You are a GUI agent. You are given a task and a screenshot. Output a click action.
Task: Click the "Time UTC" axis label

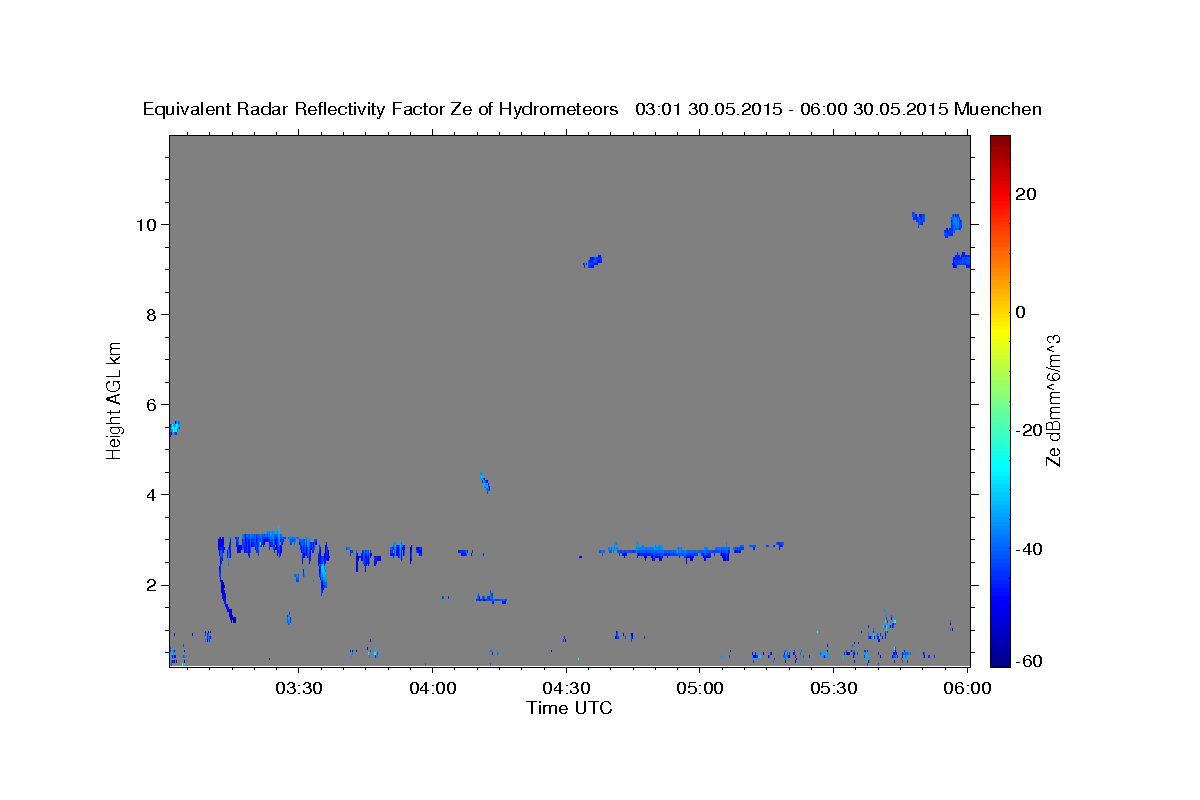[x=569, y=708]
